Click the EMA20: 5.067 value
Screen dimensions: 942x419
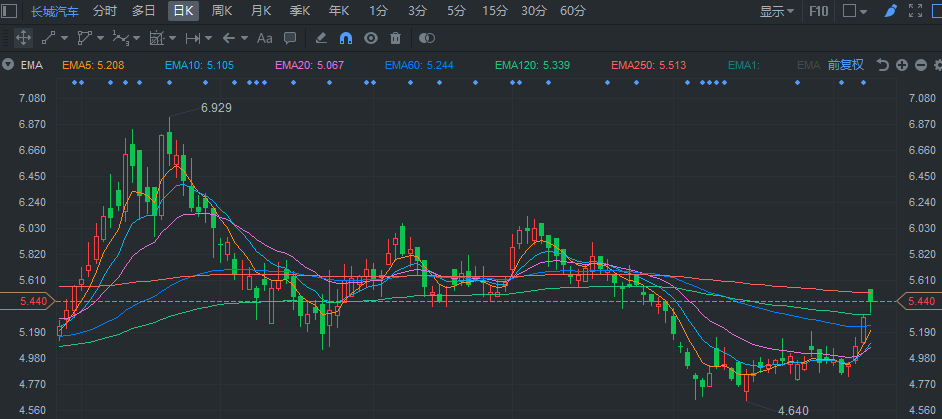(309, 65)
